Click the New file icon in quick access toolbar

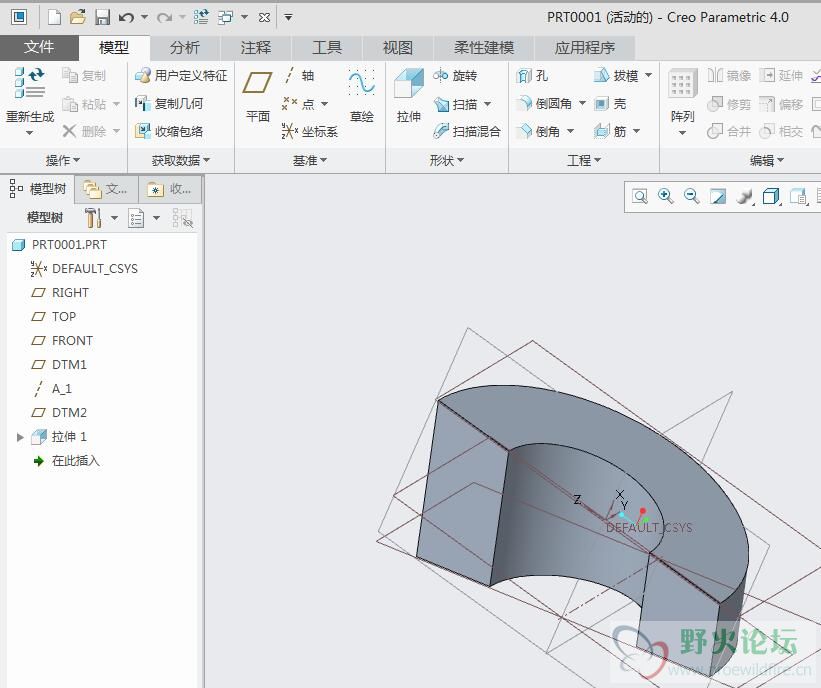54,17
